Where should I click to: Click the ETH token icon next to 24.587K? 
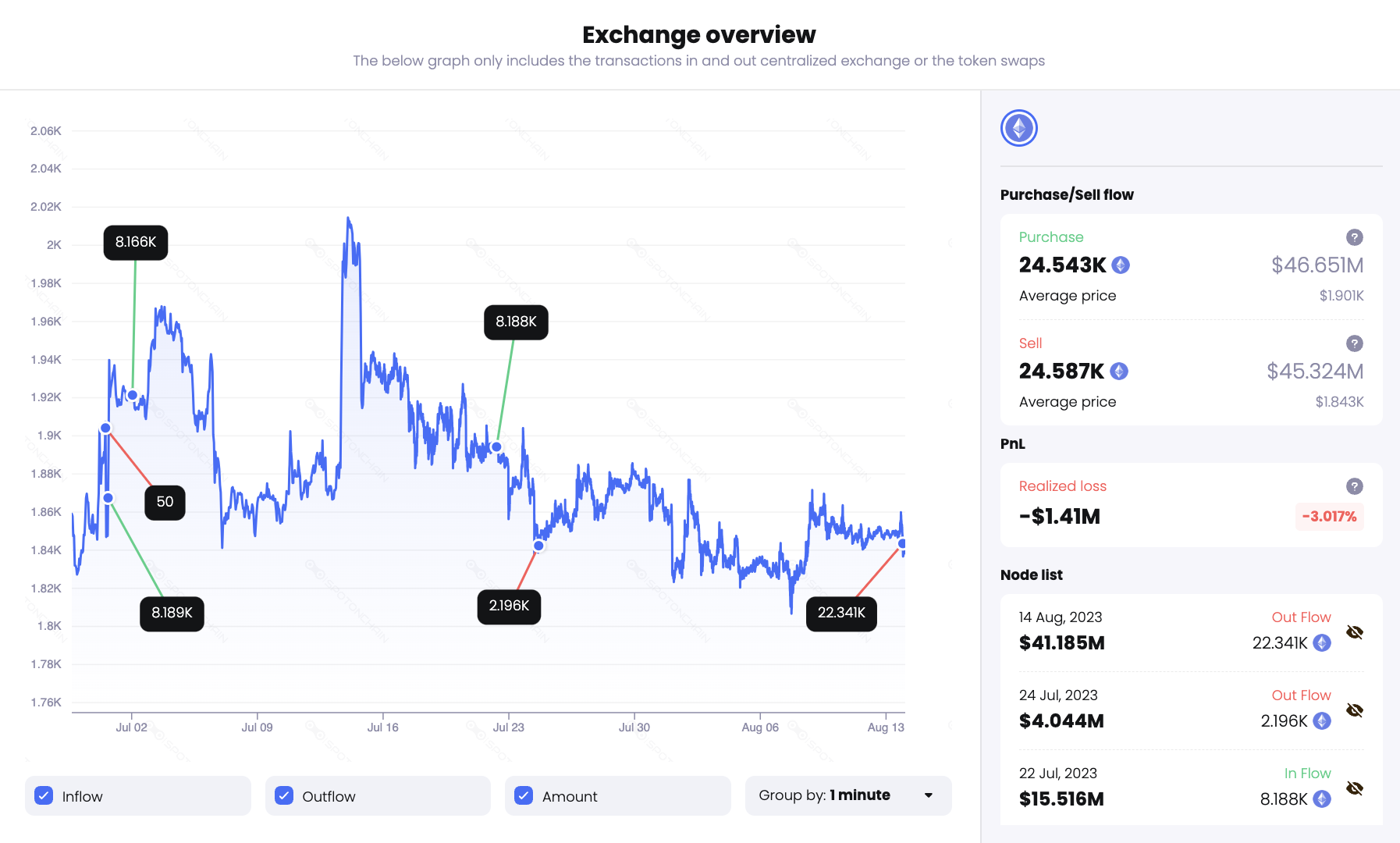1119,372
